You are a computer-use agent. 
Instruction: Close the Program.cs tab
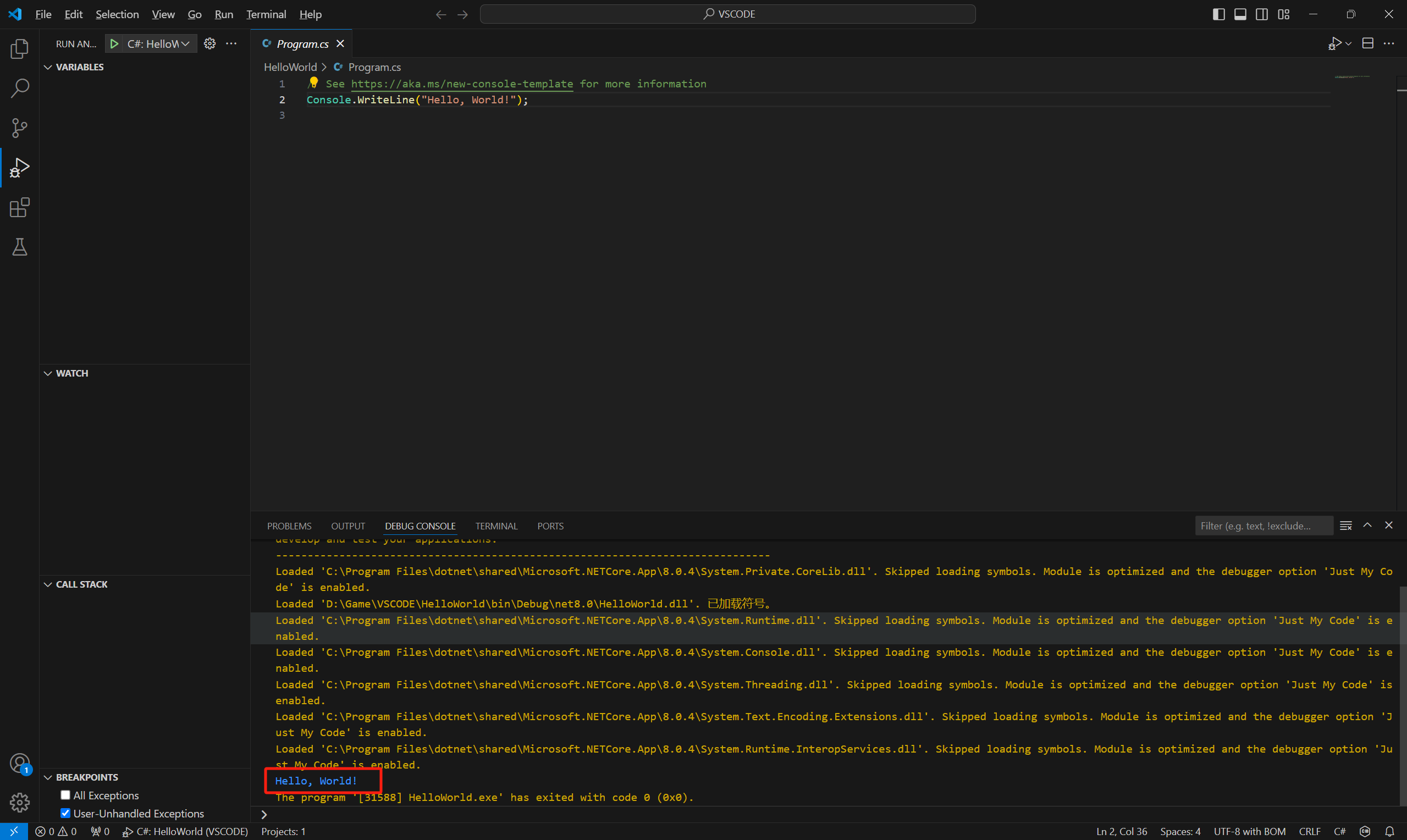pyautogui.click(x=340, y=43)
